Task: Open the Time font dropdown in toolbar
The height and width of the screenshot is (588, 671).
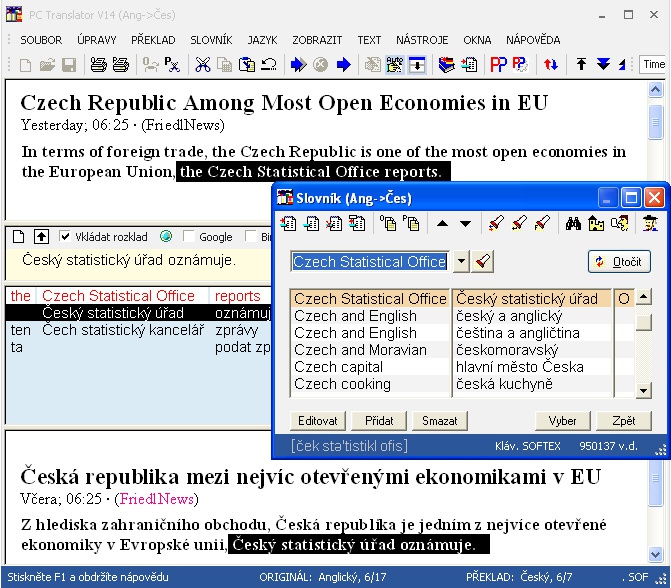Action: point(653,65)
